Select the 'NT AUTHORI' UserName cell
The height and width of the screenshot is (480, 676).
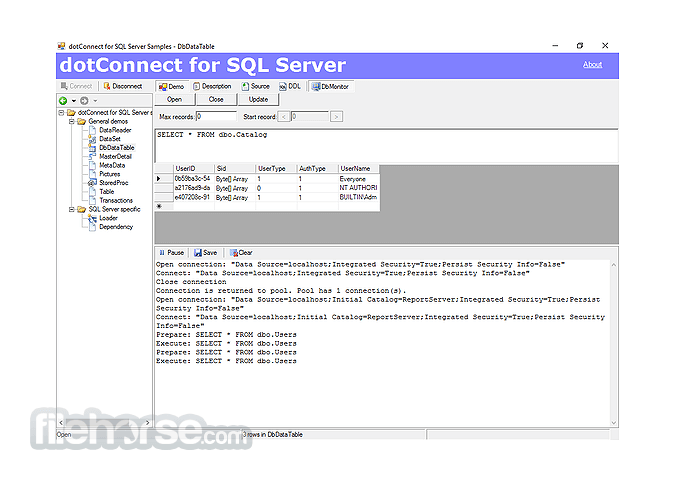coord(359,188)
